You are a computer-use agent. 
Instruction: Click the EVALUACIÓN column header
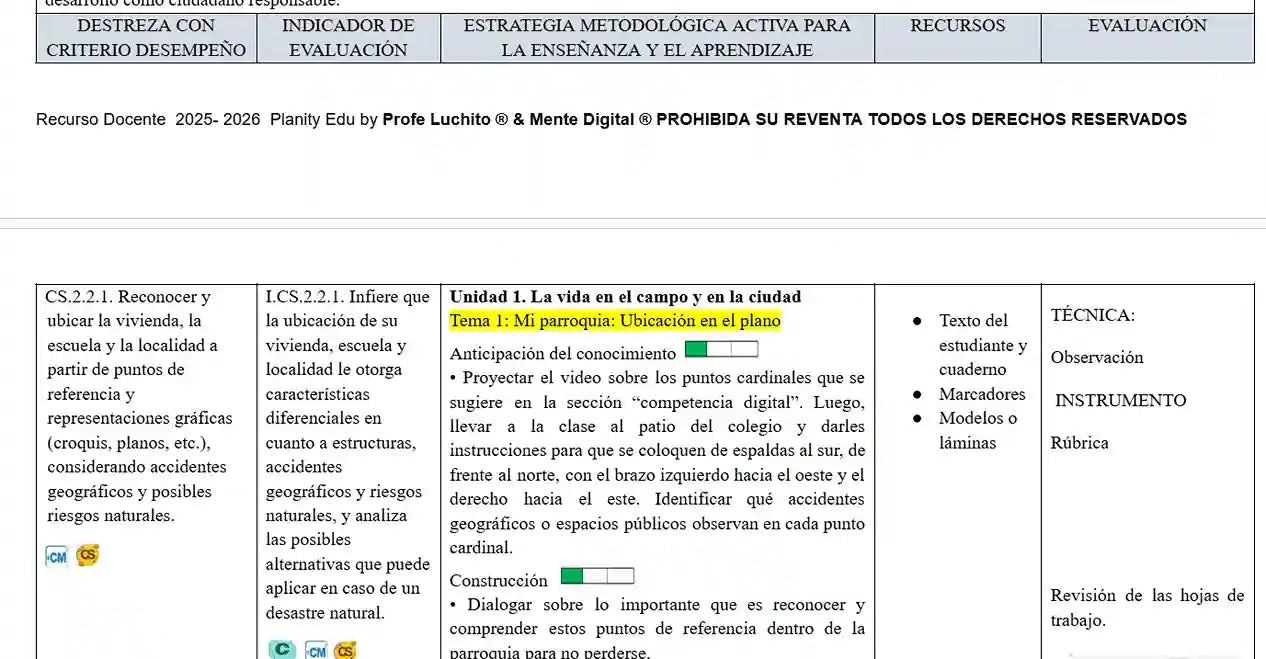click(x=1147, y=26)
